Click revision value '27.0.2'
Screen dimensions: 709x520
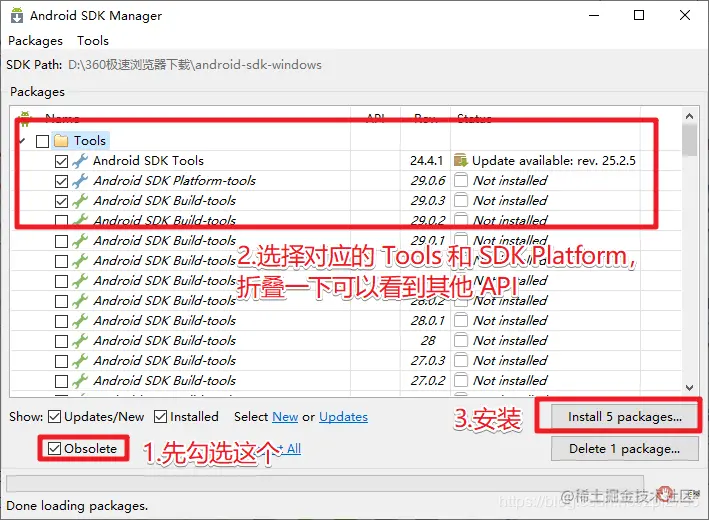click(x=428, y=380)
